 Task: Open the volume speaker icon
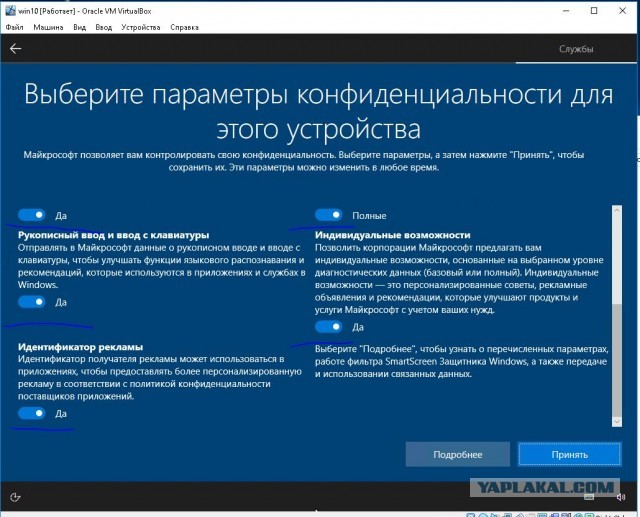tap(621, 497)
